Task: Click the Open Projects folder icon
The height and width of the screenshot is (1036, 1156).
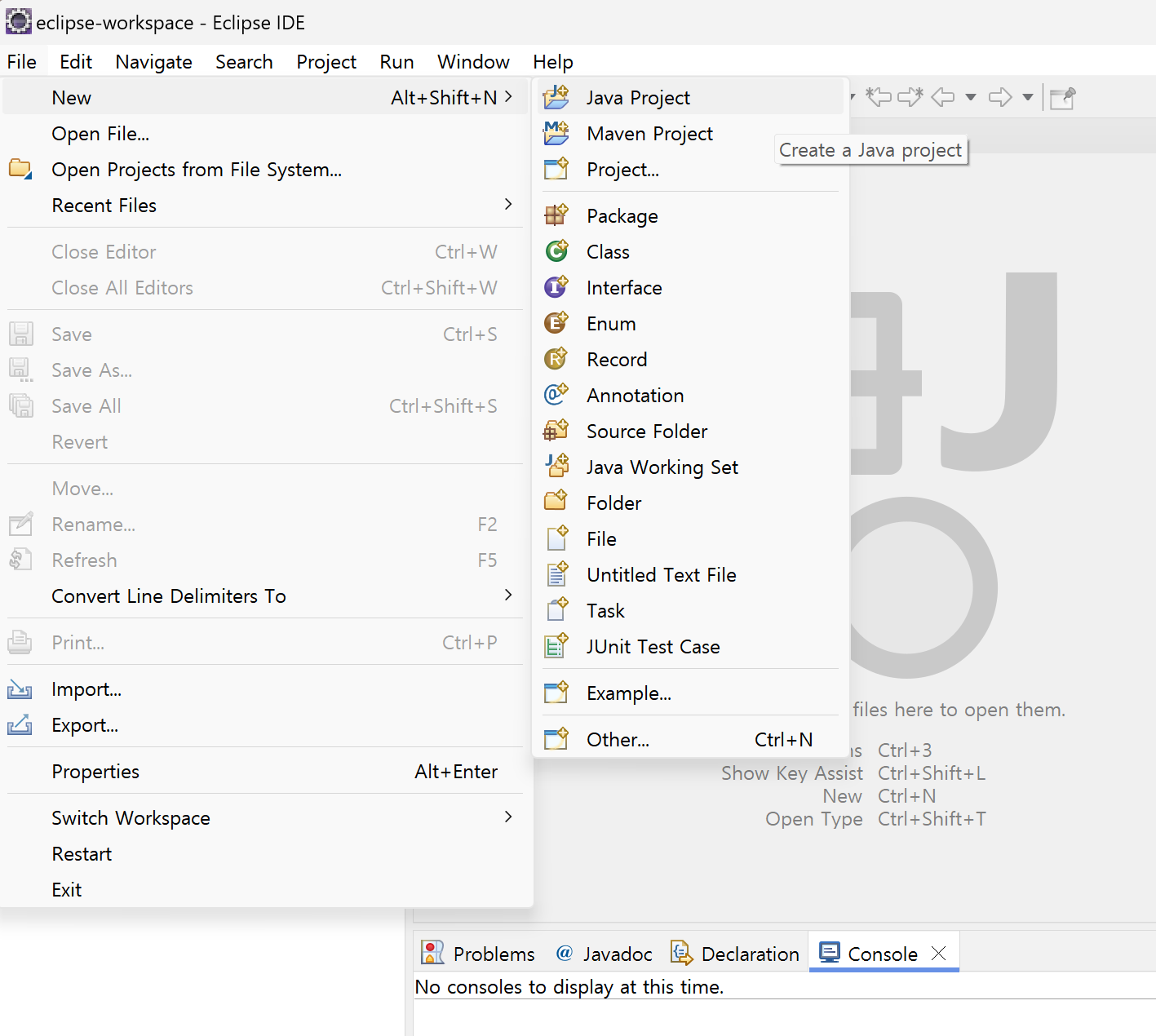Action: click(x=20, y=169)
